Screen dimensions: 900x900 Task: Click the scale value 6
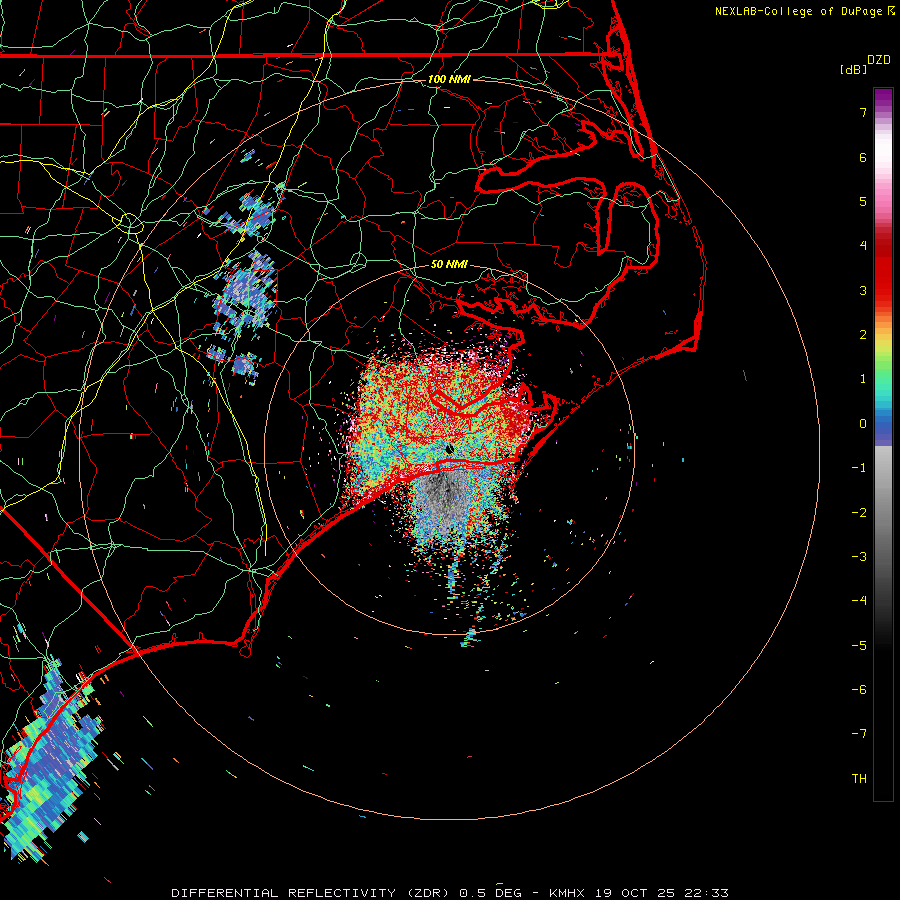[863, 157]
